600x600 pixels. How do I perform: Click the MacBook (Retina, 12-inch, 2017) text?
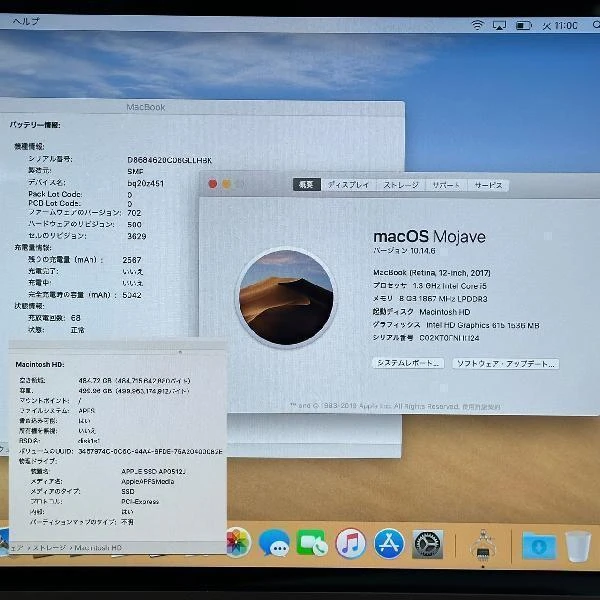[x=432, y=273]
